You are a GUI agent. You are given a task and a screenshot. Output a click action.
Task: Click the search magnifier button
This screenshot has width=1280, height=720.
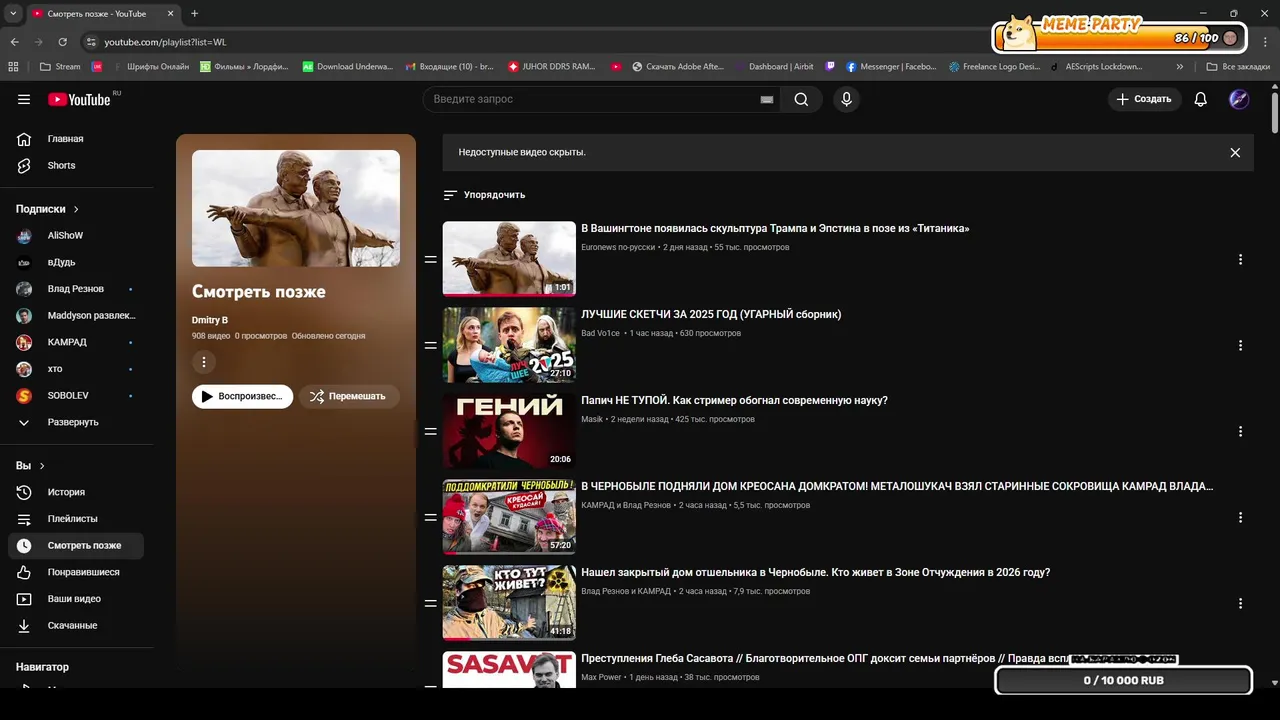click(x=801, y=99)
